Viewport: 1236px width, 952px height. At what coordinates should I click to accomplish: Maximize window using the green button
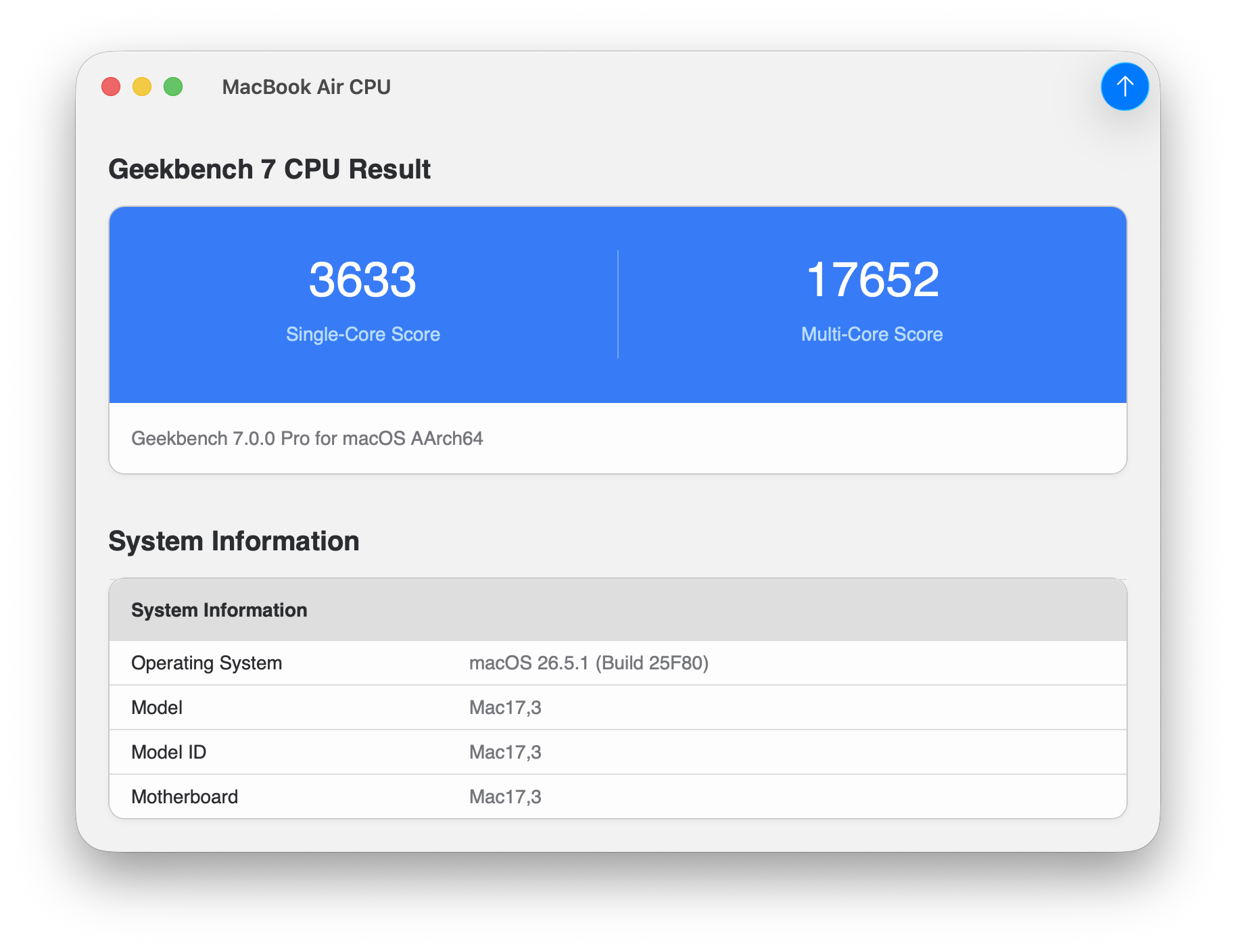click(173, 87)
